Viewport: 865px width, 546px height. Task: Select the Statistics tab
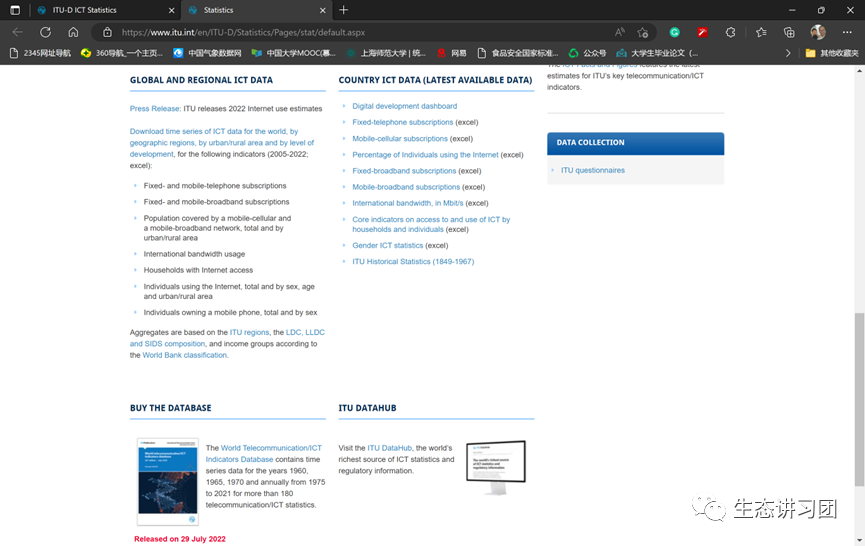tap(257, 10)
